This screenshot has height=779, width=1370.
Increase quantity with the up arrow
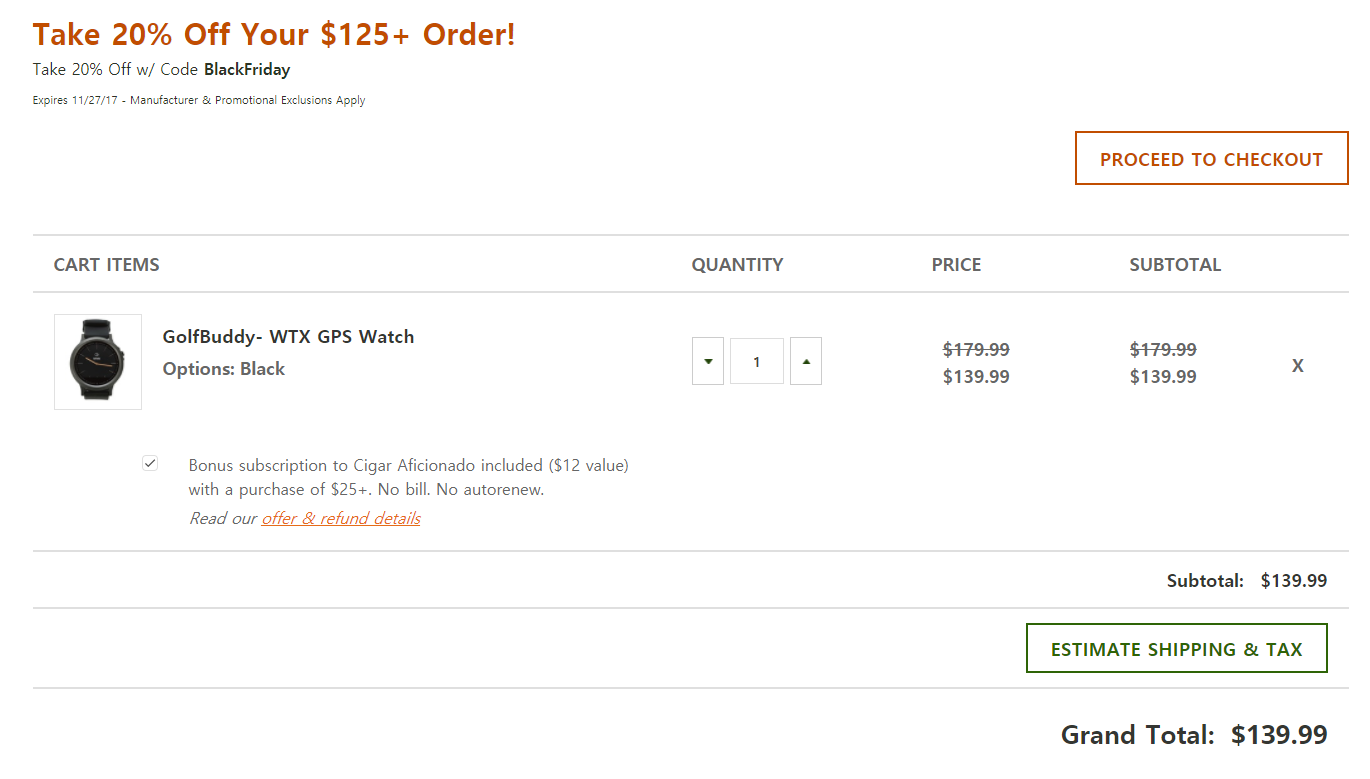click(x=806, y=362)
